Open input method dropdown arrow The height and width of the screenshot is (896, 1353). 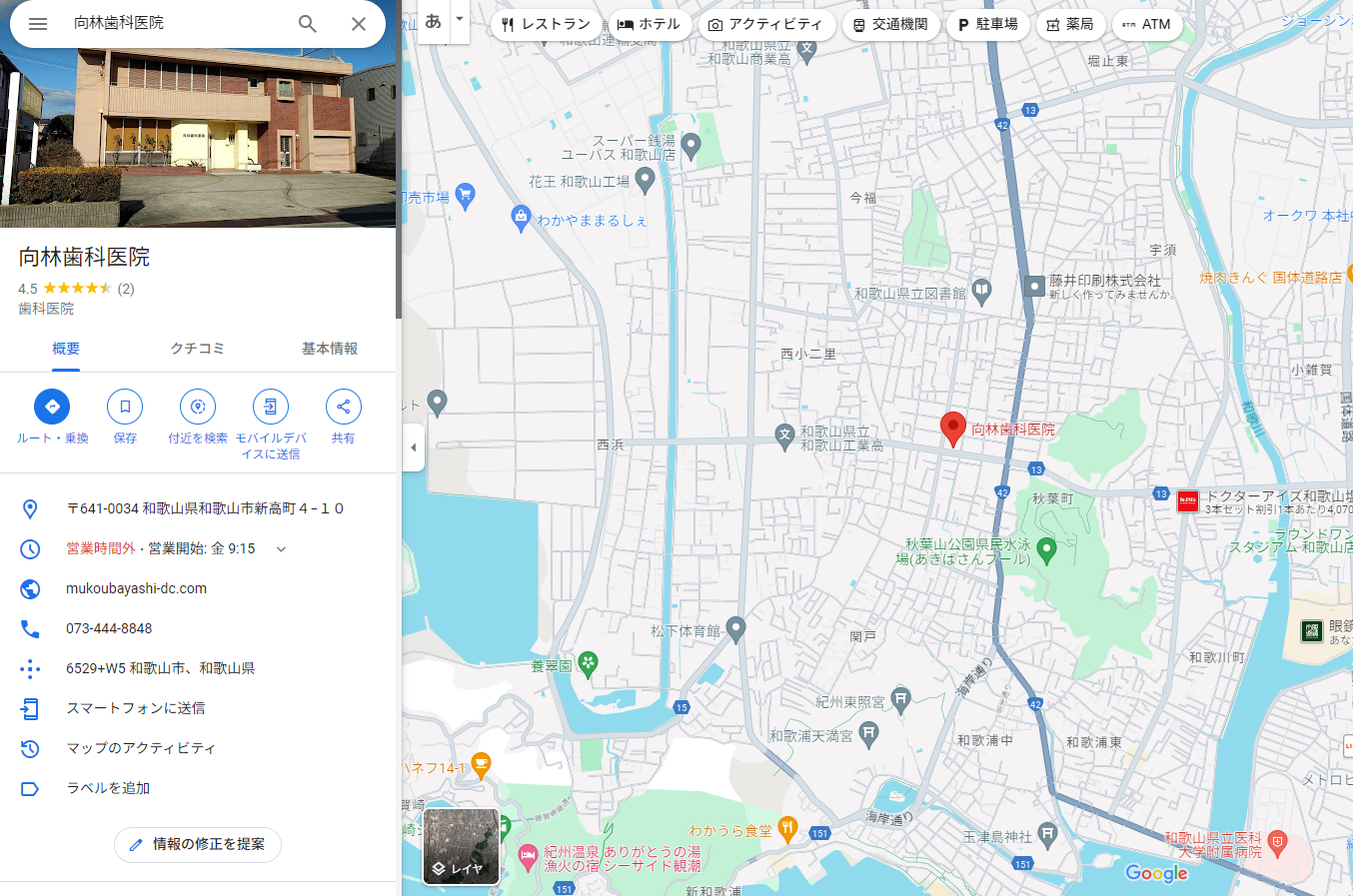pos(460,20)
